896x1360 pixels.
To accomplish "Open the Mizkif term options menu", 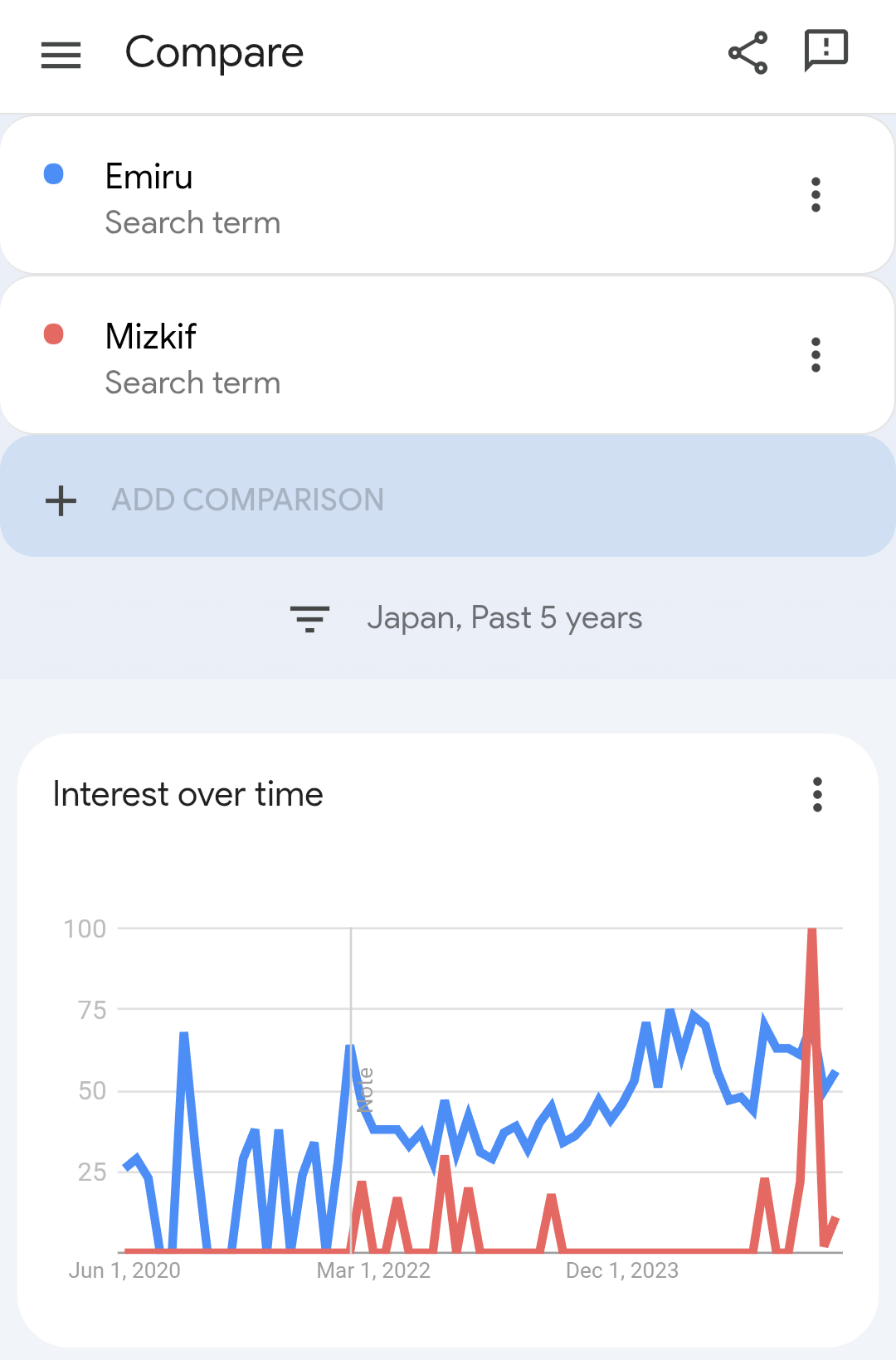I will tap(816, 354).
